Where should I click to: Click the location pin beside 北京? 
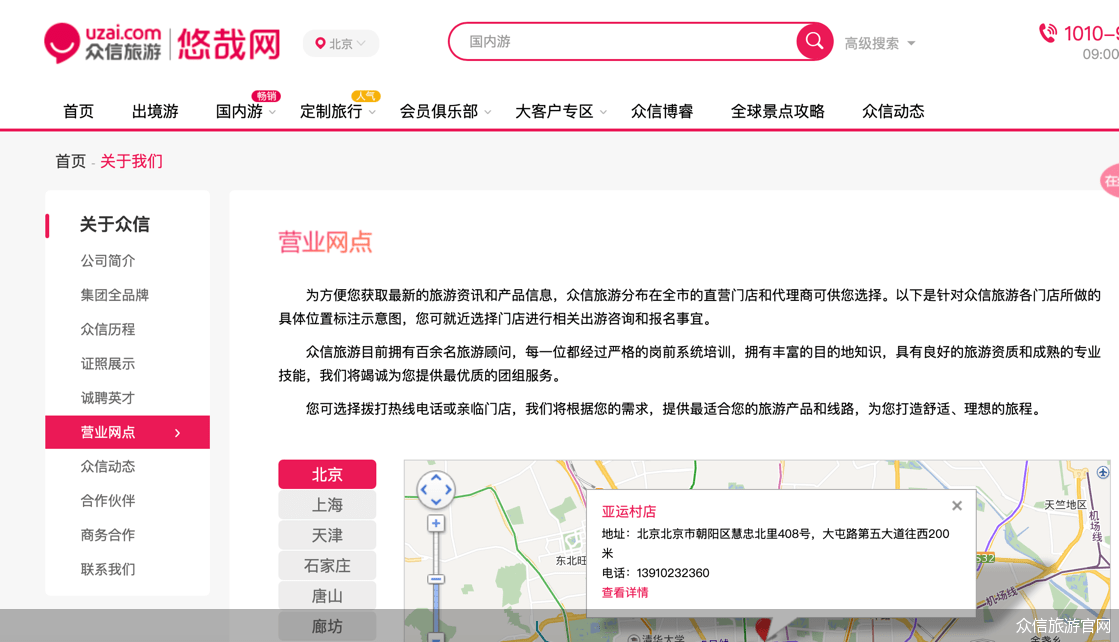tap(320, 44)
